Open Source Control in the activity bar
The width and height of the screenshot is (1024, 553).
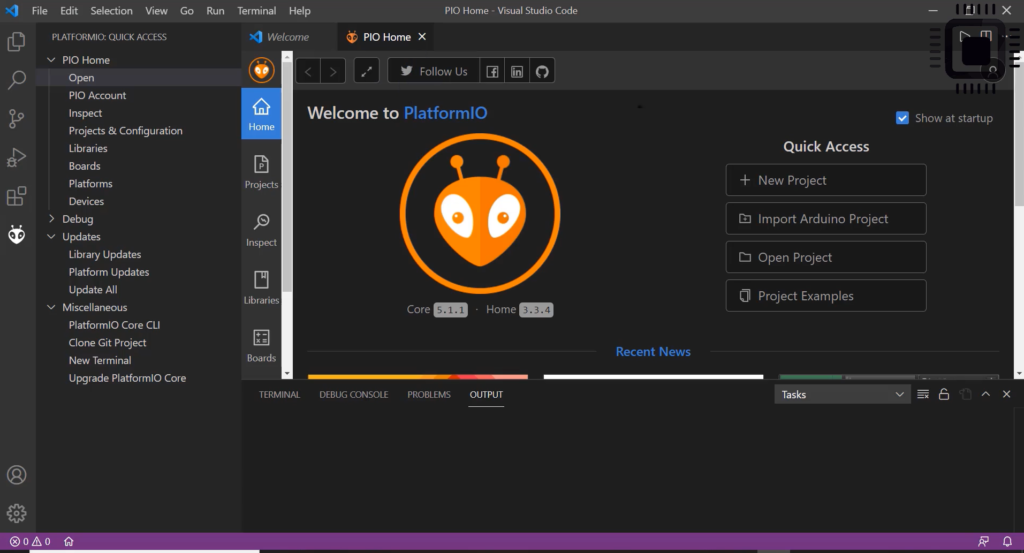click(x=16, y=118)
